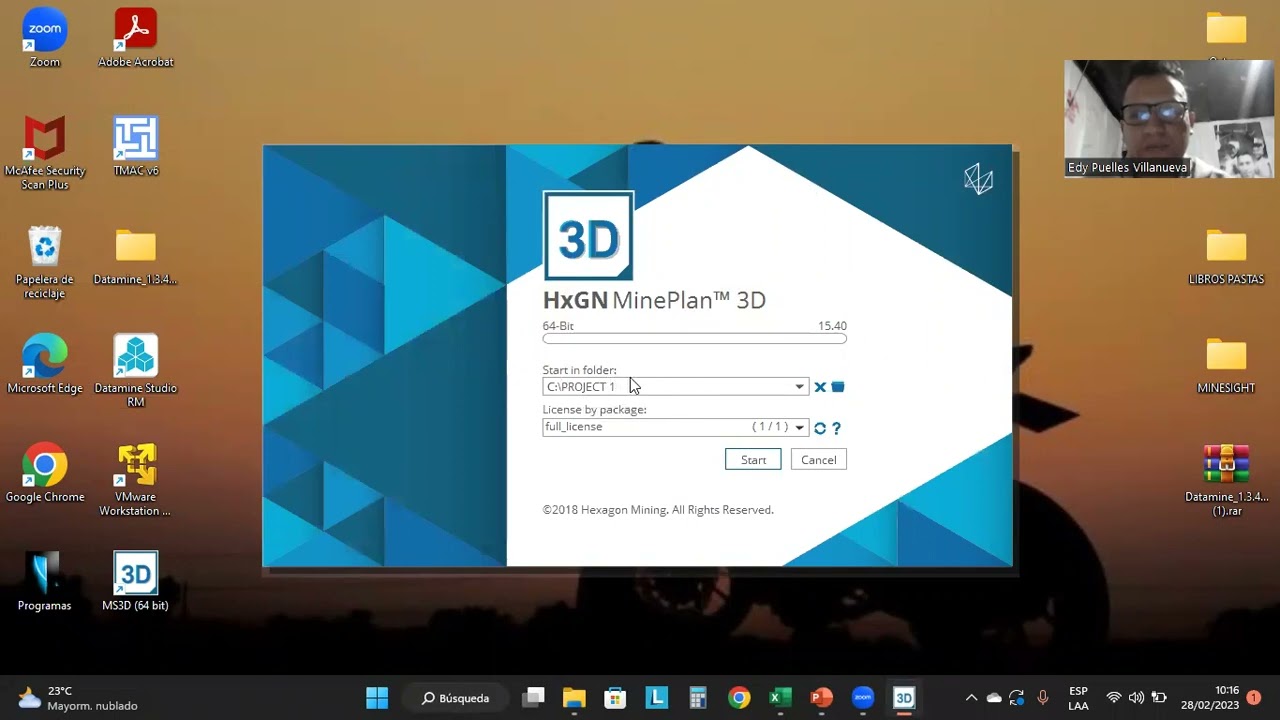Select the TMAC v6 desktop icon

(x=136, y=147)
